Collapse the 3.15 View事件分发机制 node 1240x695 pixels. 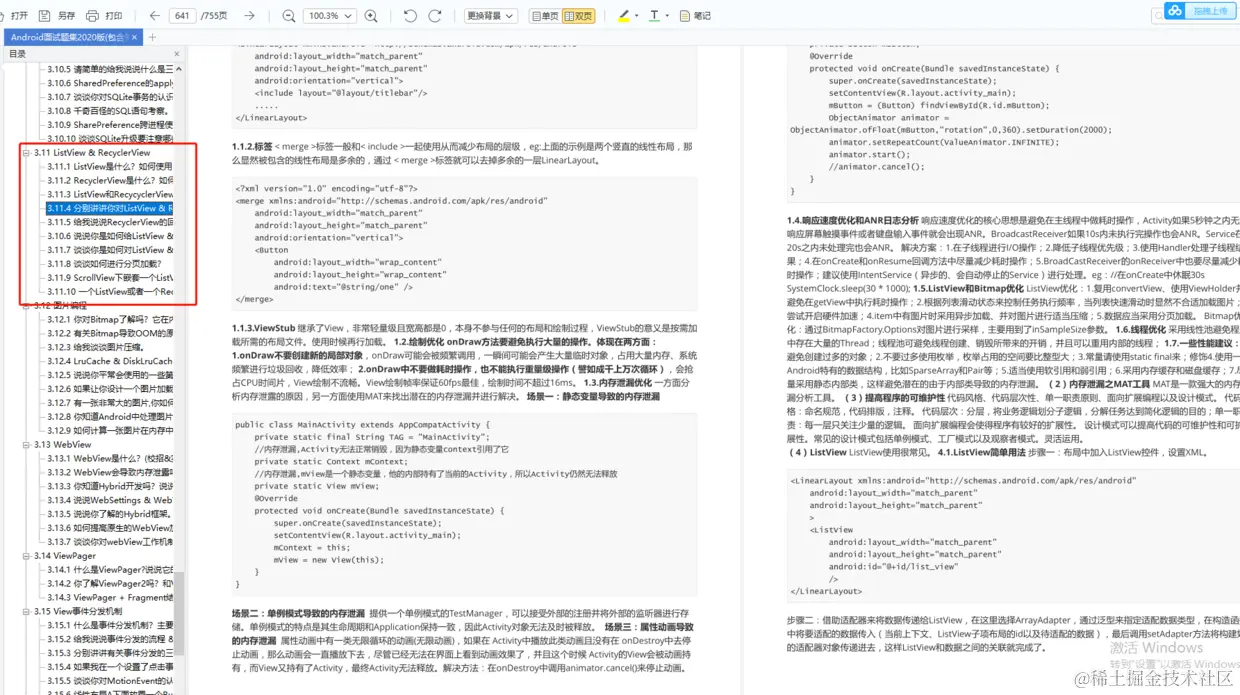coord(27,611)
